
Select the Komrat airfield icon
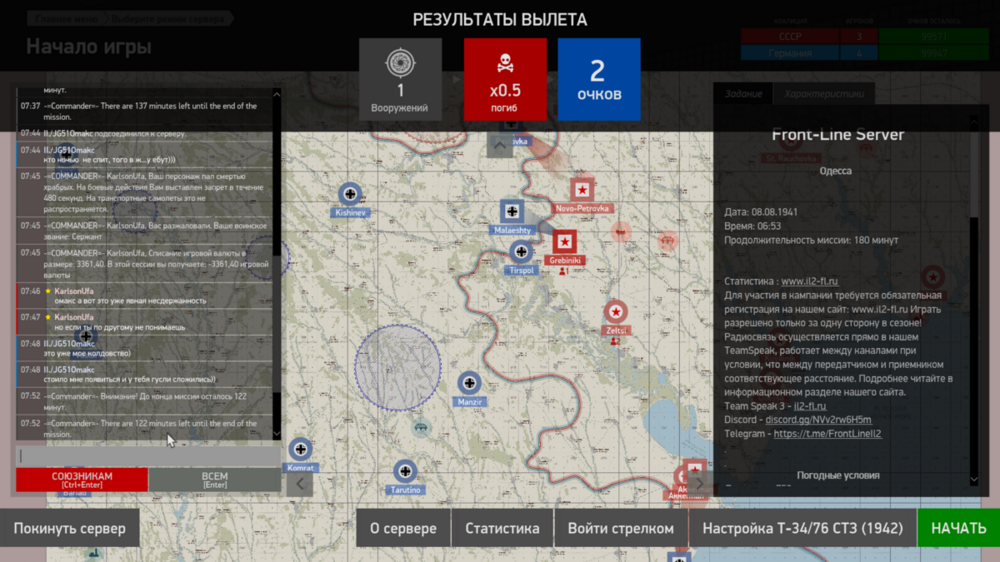pos(300,449)
